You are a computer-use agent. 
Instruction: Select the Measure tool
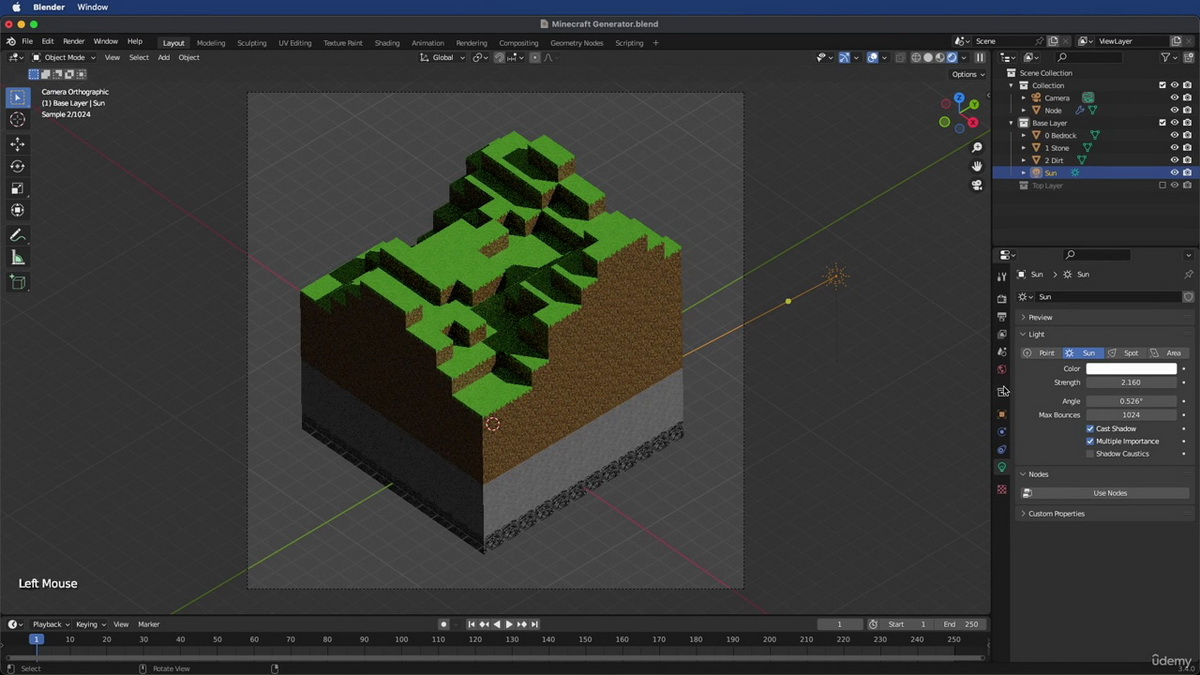(17, 258)
